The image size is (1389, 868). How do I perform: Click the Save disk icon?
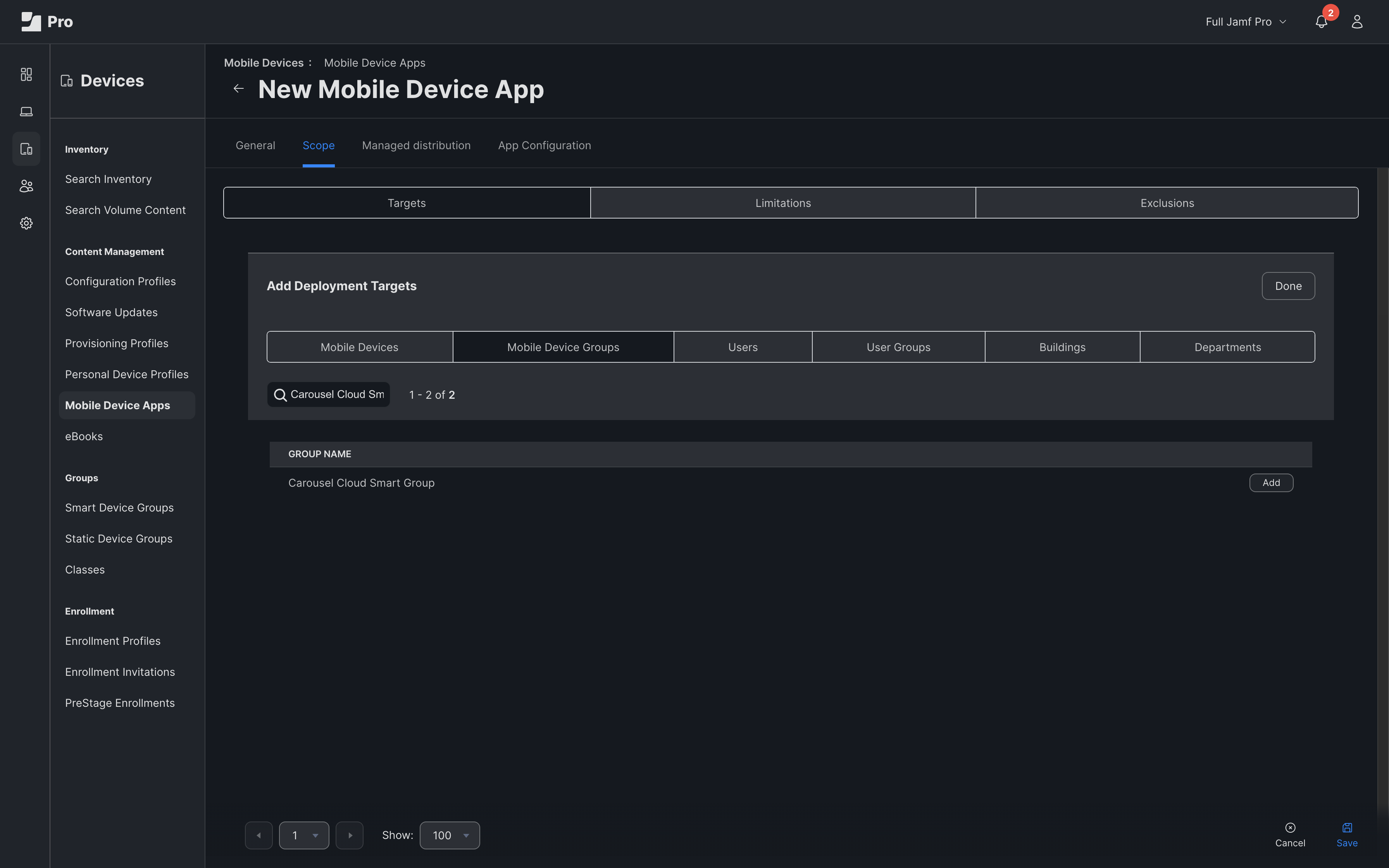pos(1347,827)
